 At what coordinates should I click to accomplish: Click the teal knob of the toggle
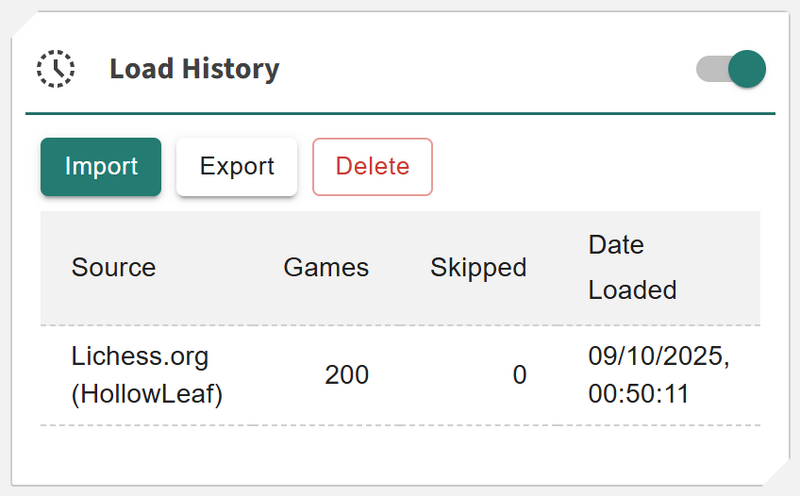click(x=747, y=69)
